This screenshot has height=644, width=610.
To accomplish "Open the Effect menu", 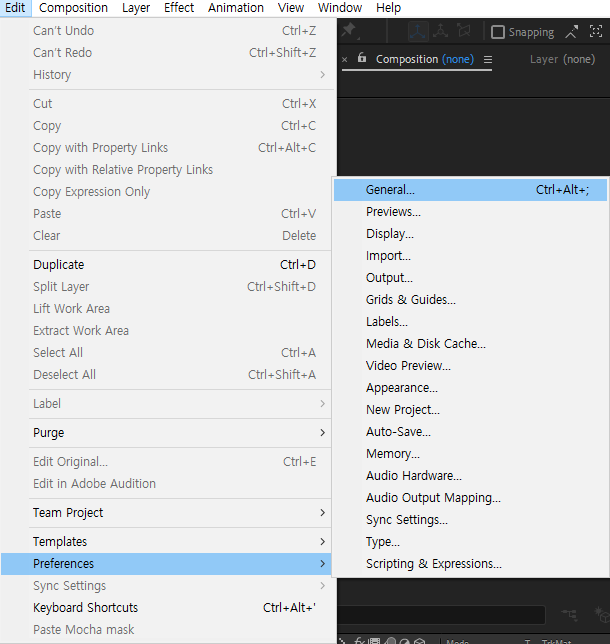I will click(179, 8).
